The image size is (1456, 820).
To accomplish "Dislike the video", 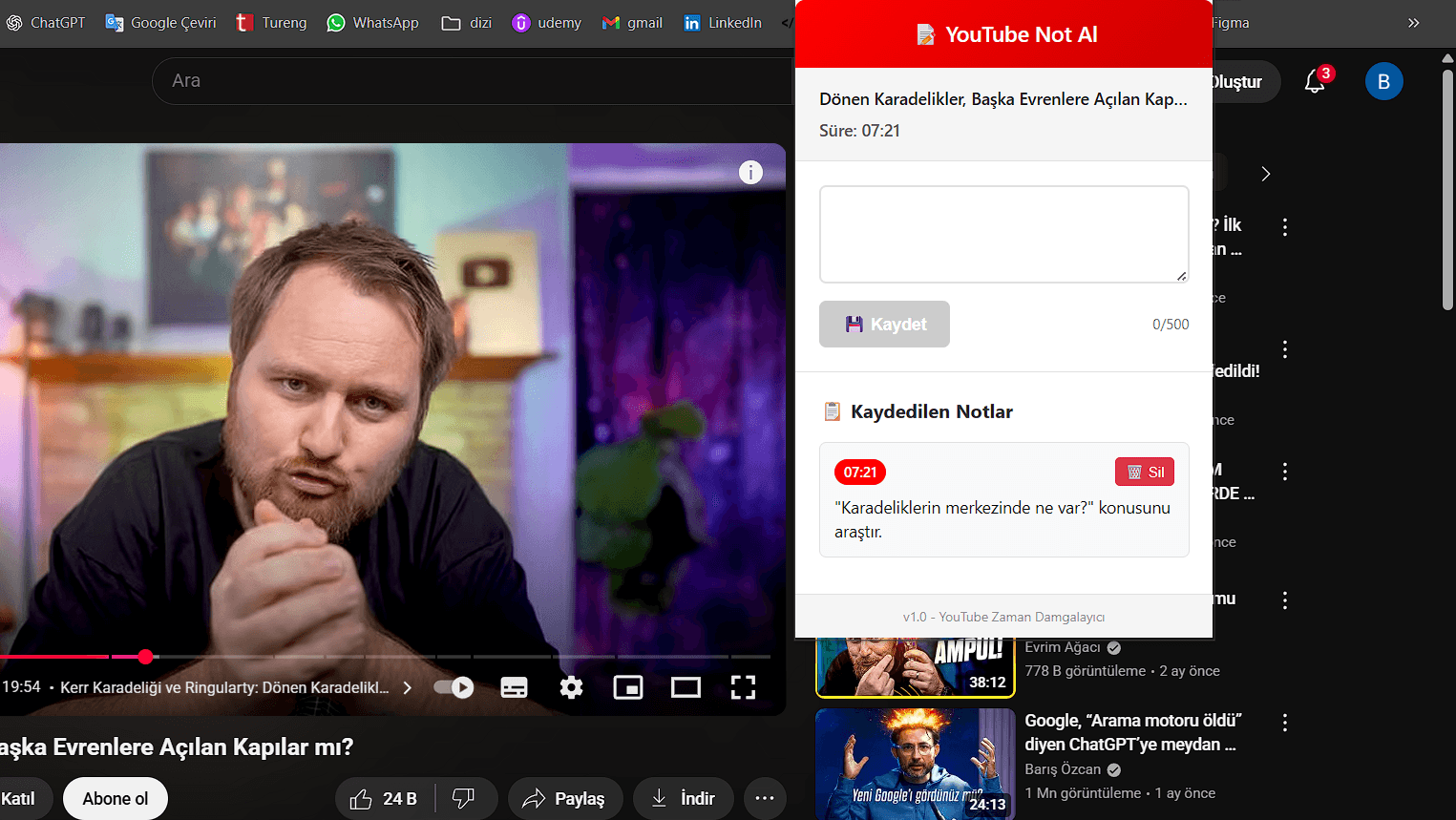I will [465, 799].
